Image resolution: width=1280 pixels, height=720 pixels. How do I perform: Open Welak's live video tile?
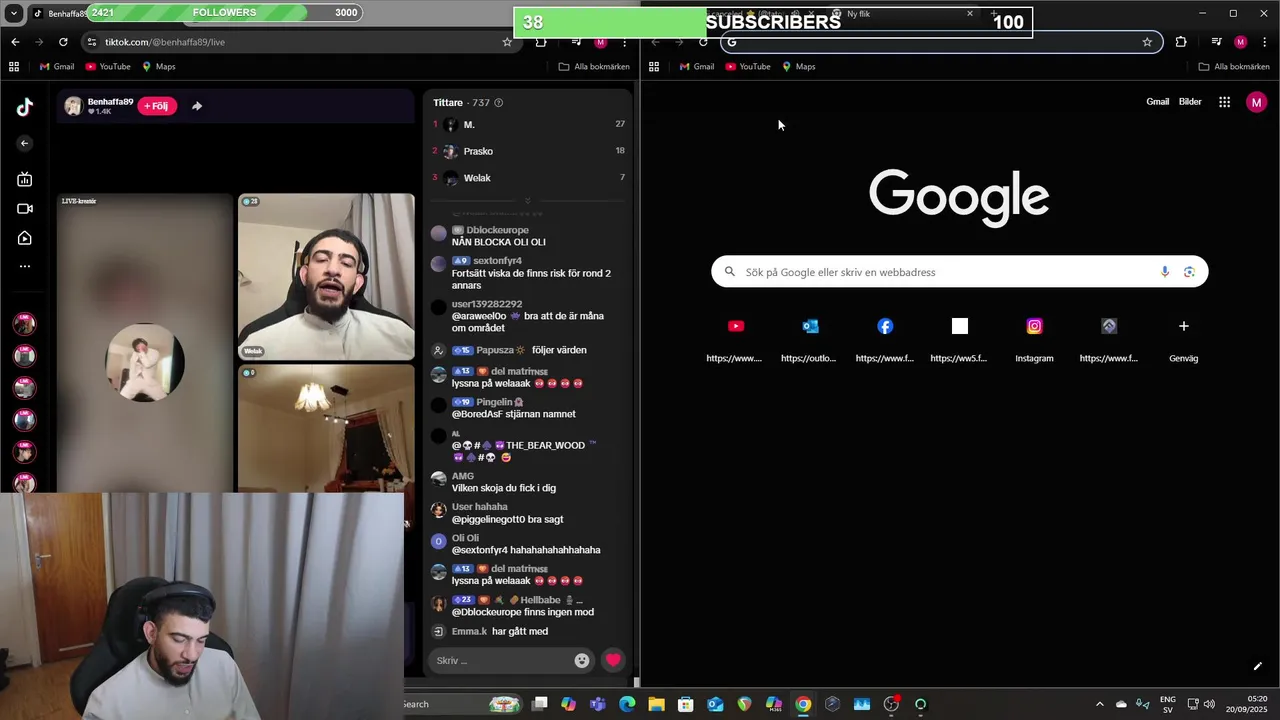(326, 277)
